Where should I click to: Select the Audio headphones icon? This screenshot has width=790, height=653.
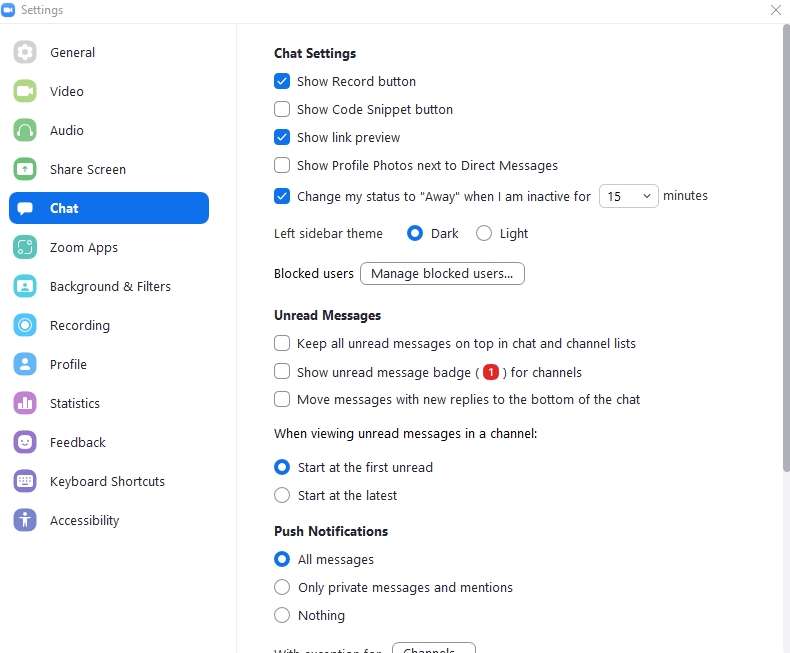pos(25,130)
